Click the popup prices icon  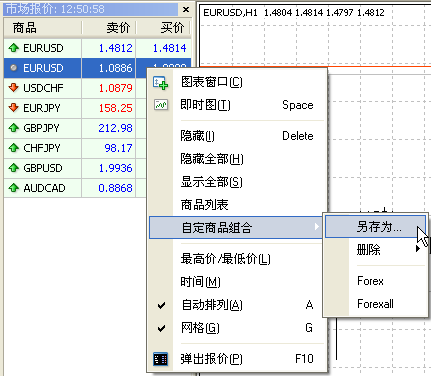(x=160, y=359)
